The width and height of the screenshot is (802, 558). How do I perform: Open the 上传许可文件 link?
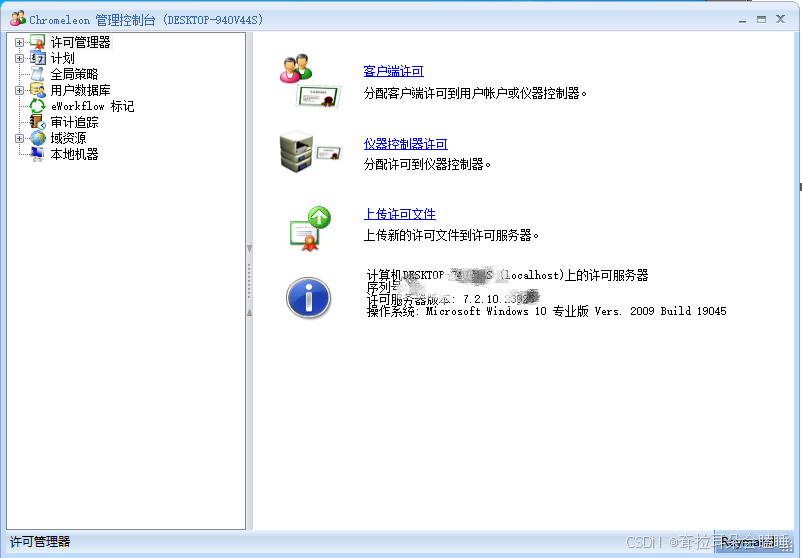(399, 214)
